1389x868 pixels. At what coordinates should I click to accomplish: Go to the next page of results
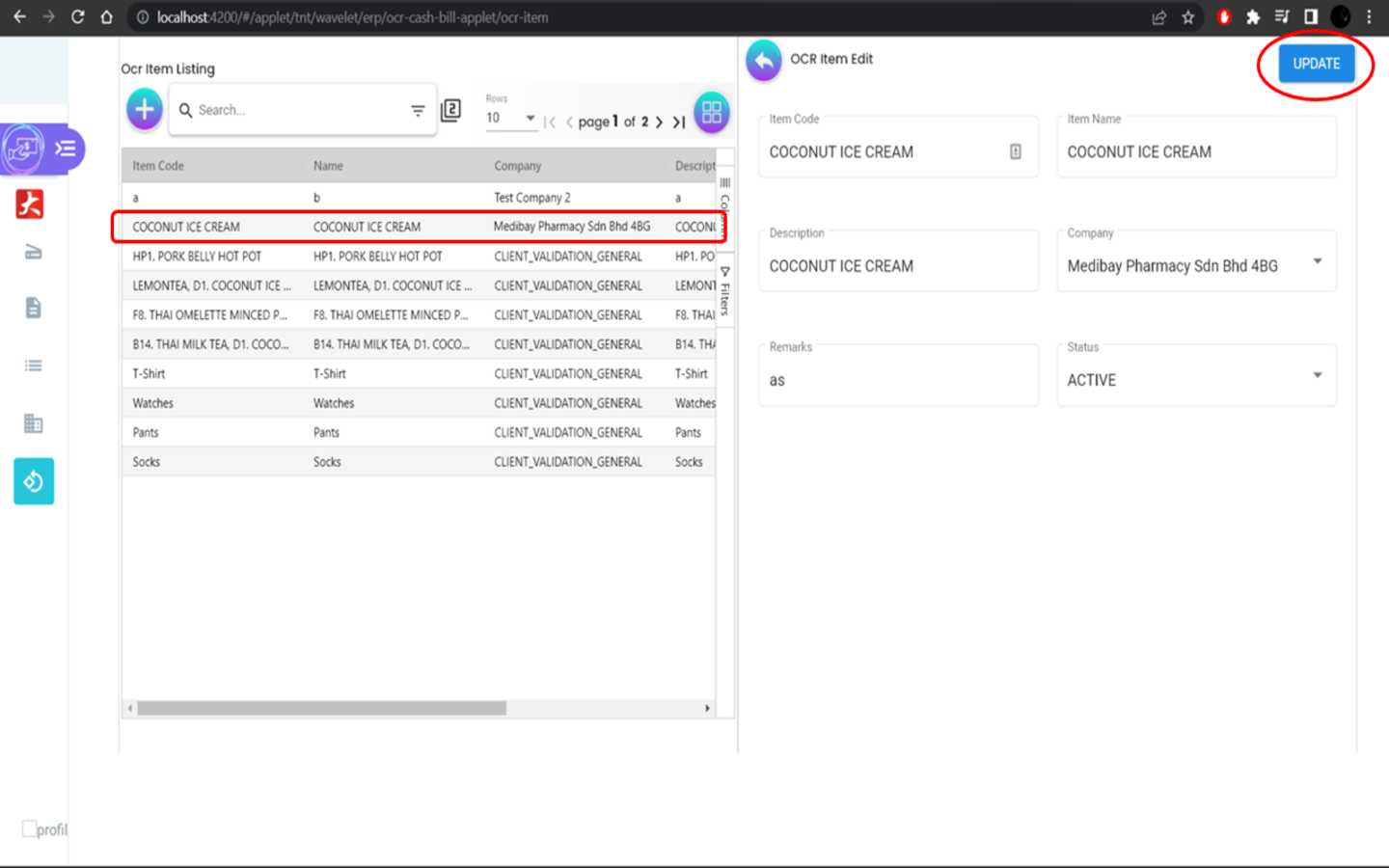pyautogui.click(x=659, y=122)
